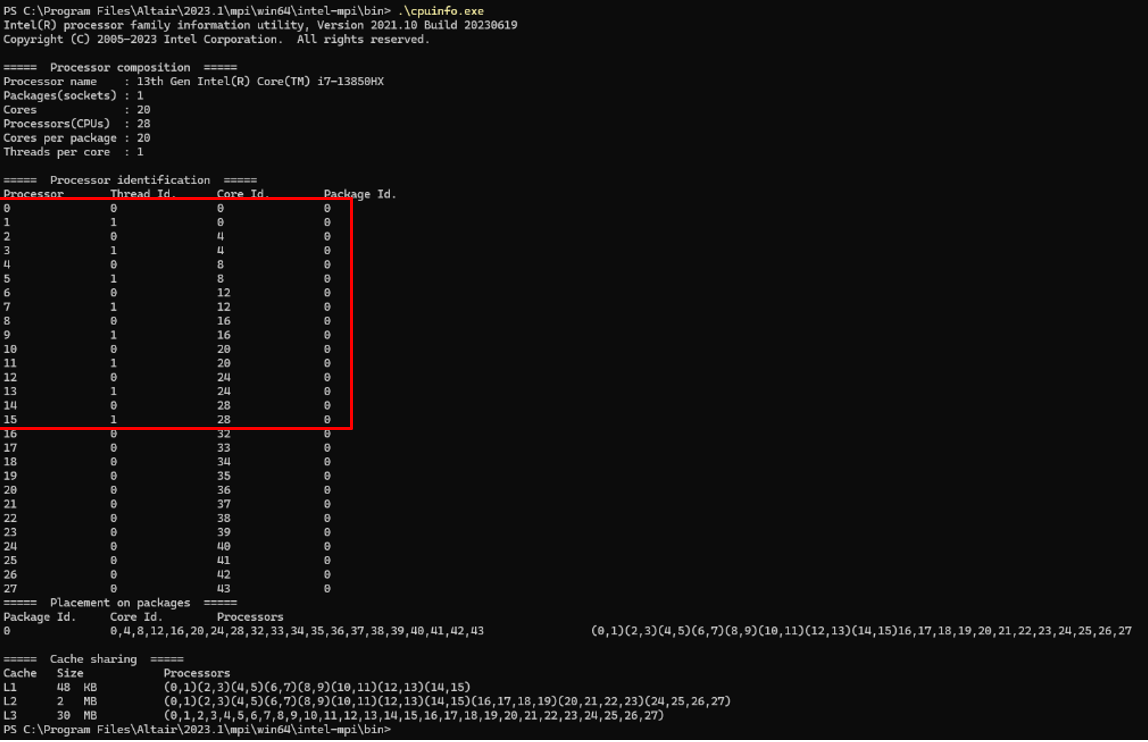This screenshot has width=1148, height=742.
Task: Click 'Core Id.' header in identification table
Action: 243,194
